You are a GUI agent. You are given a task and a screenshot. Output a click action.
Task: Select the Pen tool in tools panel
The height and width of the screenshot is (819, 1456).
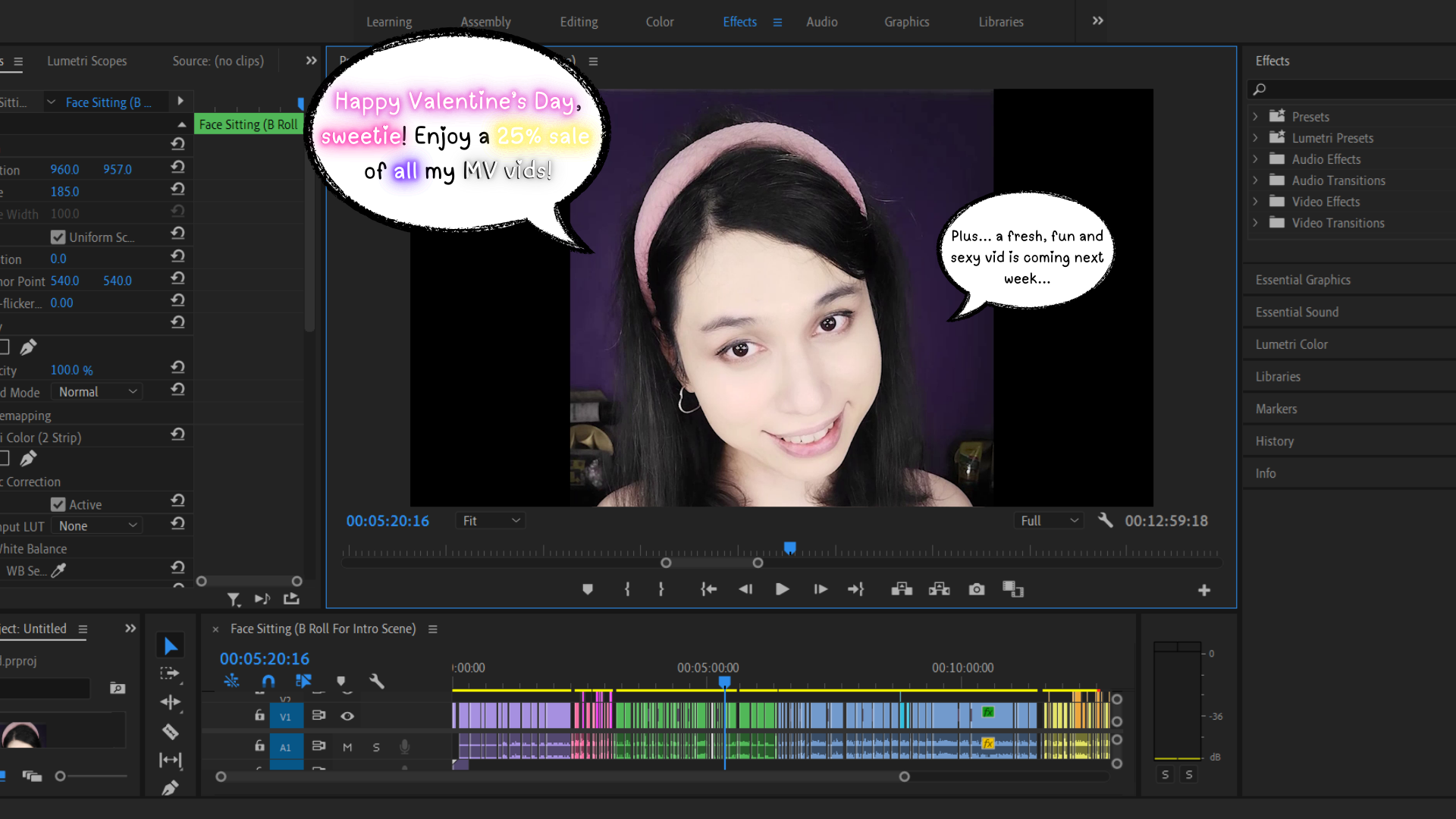tap(171, 788)
